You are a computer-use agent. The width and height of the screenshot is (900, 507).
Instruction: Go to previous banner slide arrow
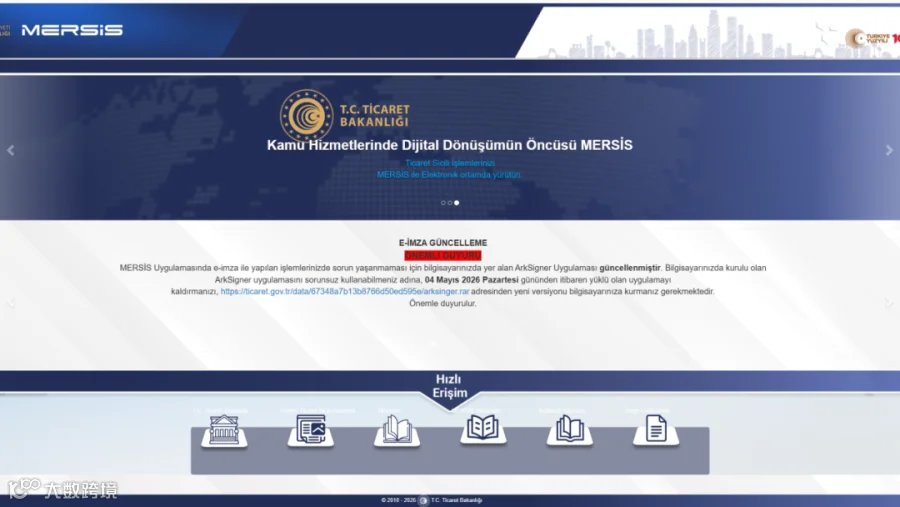coord(10,150)
